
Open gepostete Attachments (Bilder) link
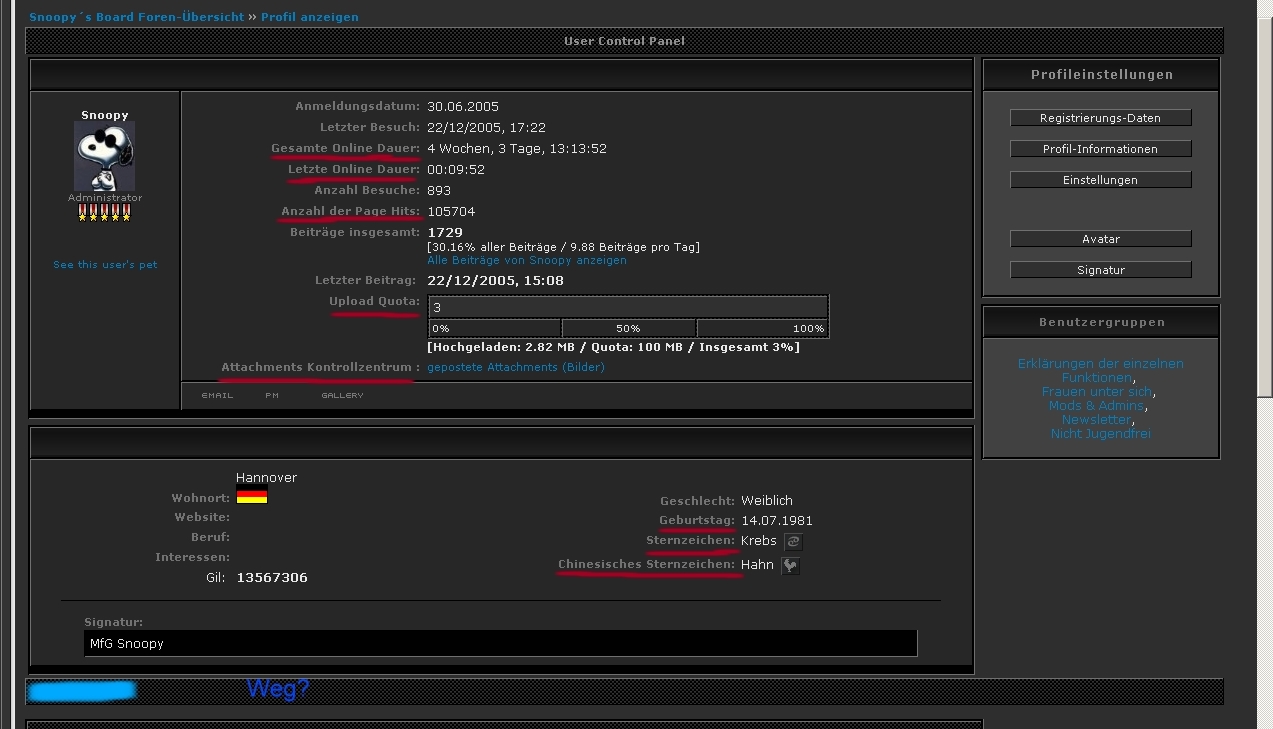click(515, 367)
